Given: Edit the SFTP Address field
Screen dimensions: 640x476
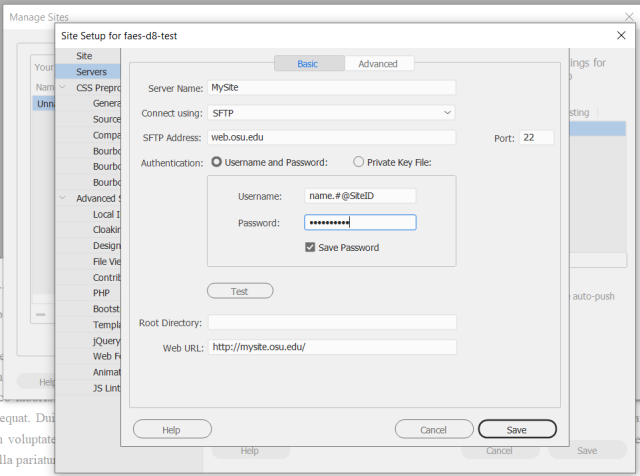Looking at the screenshot, I should pyautogui.click(x=331, y=138).
